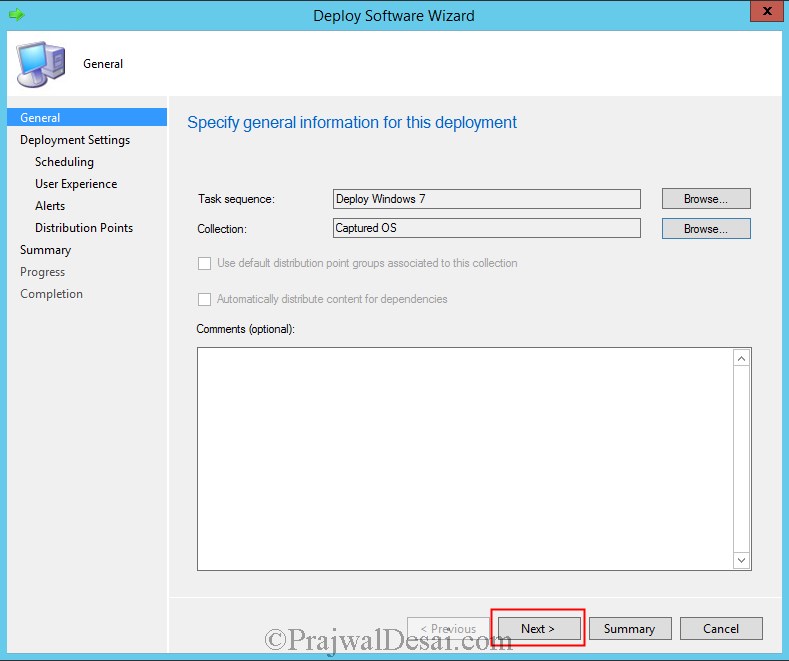Image resolution: width=789 pixels, height=661 pixels.
Task: Click Collection field Captured OS
Action: (x=487, y=228)
